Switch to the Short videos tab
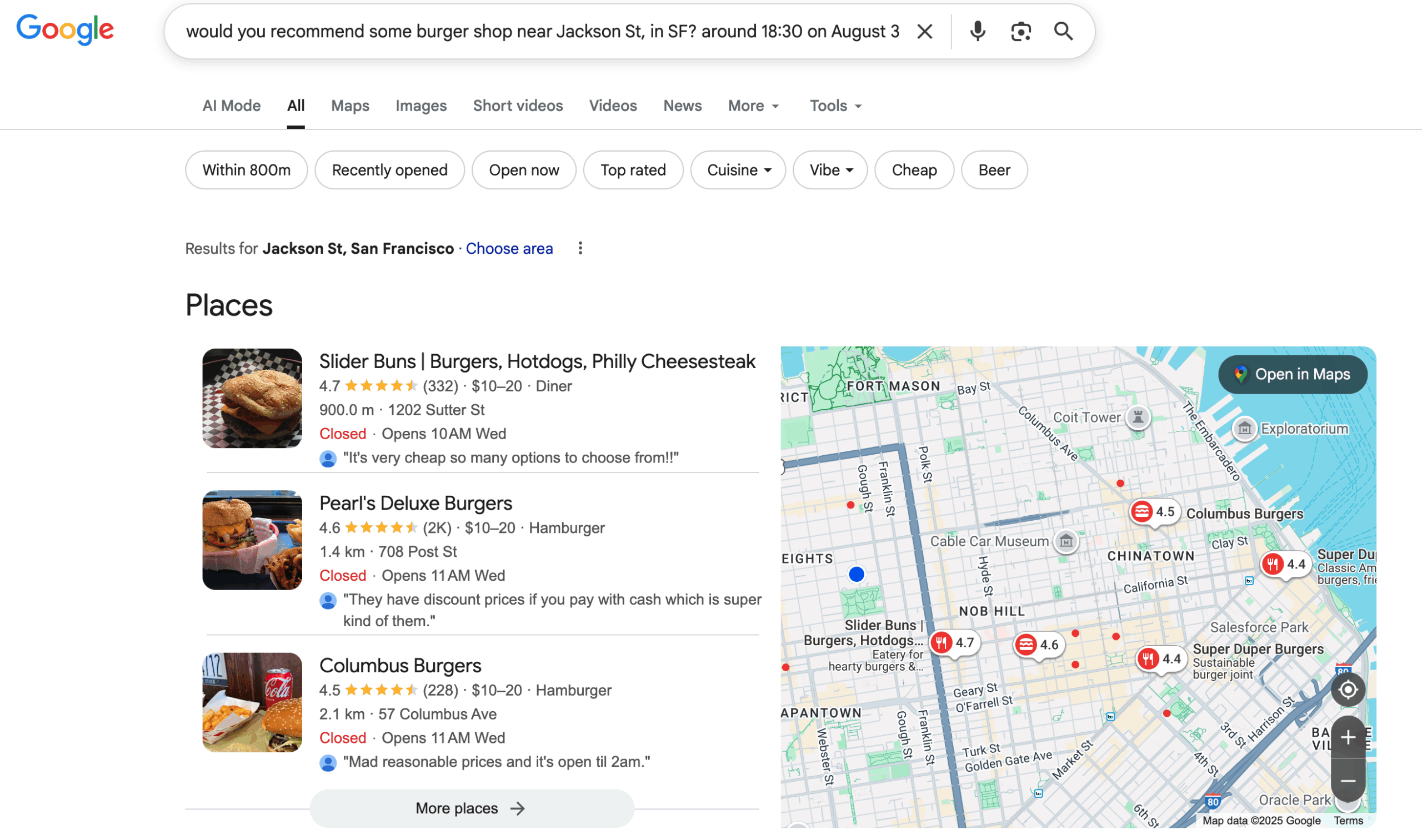Image resolution: width=1422 pixels, height=840 pixels. [x=518, y=106]
